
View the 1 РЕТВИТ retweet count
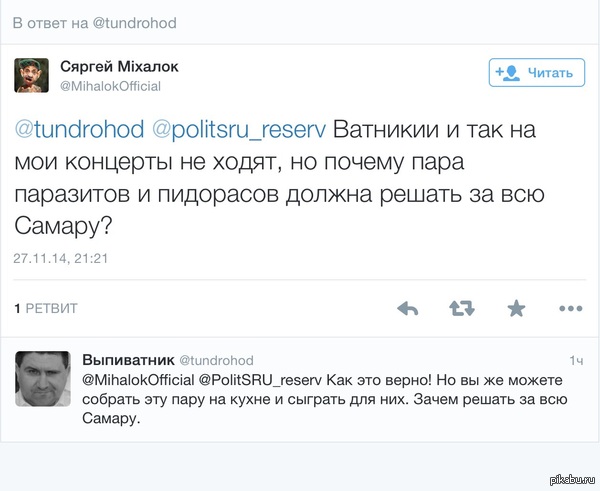46,308
